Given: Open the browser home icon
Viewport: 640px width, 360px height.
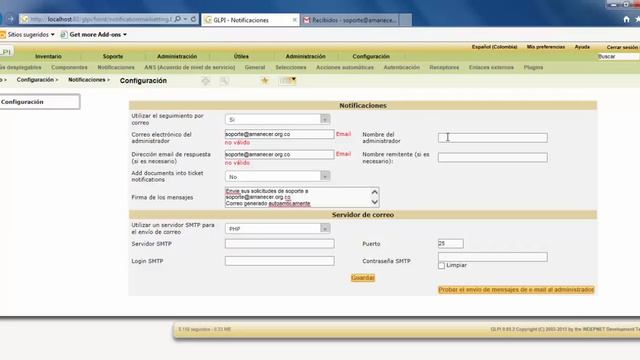Looking at the screenshot, I should (626, 19).
